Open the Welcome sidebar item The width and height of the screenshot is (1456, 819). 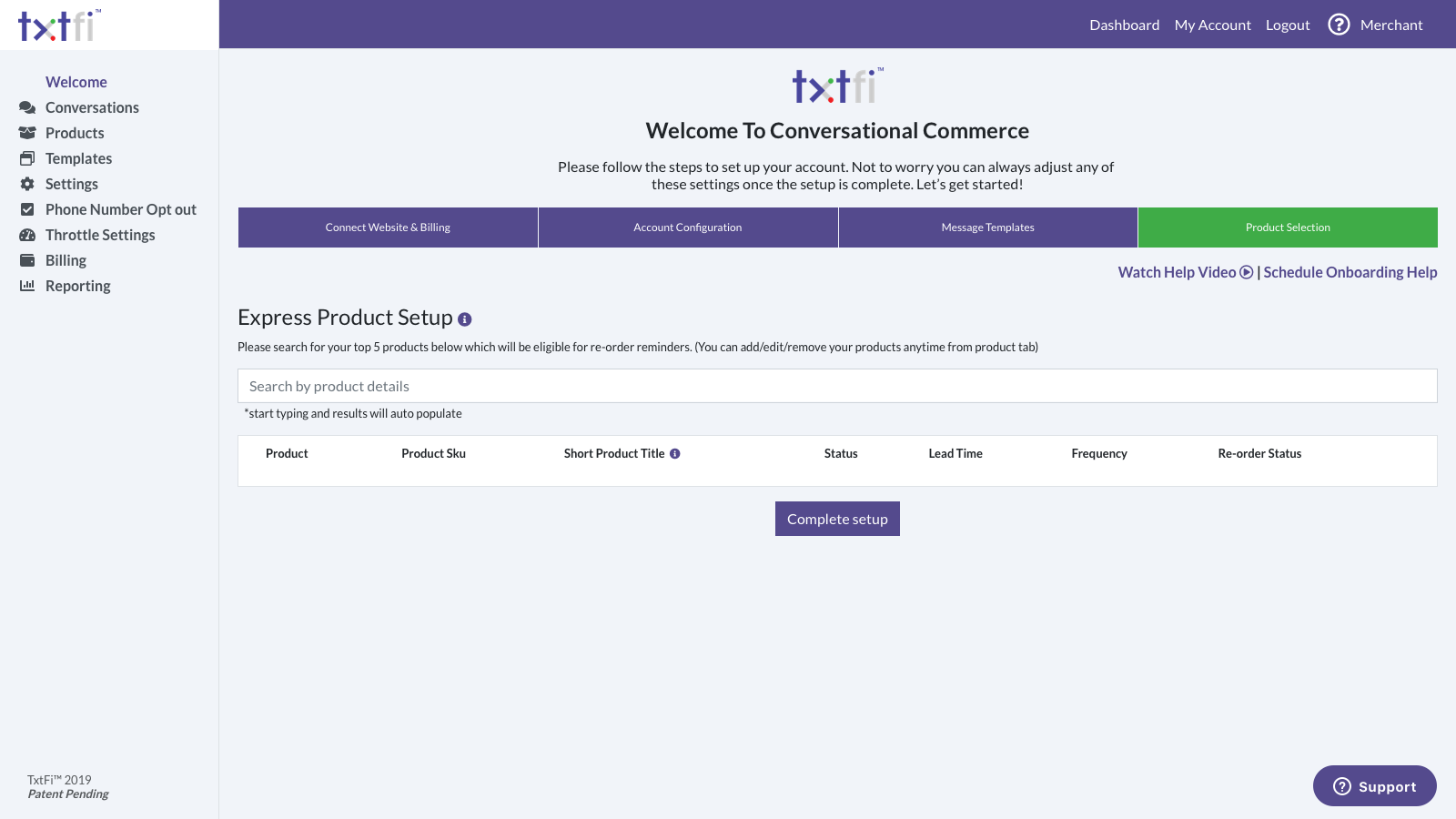pyautogui.click(x=76, y=82)
